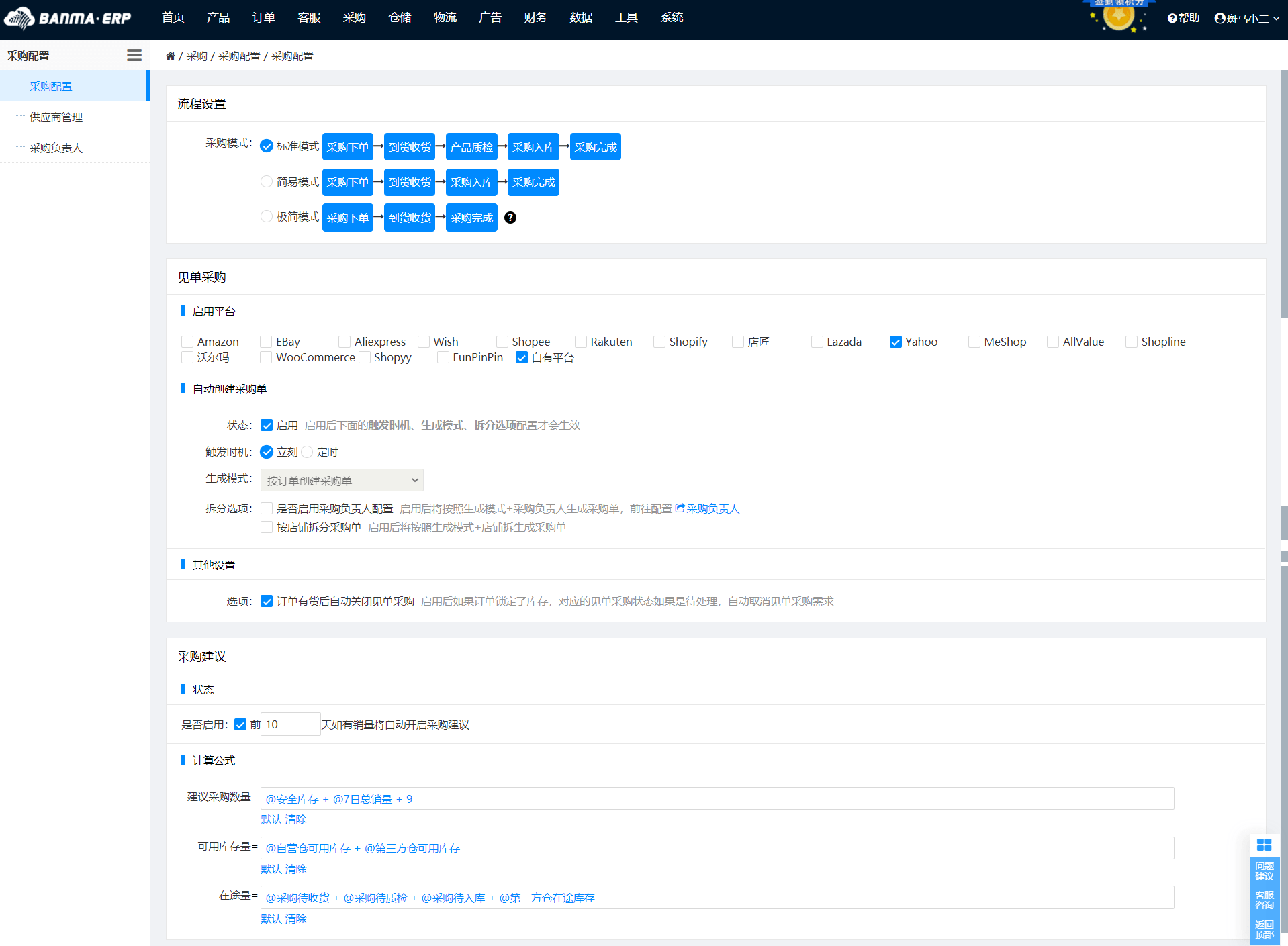The width and height of the screenshot is (1288, 946).
Task: Click 清除 under 在途量 formula
Action: click(x=296, y=918)
